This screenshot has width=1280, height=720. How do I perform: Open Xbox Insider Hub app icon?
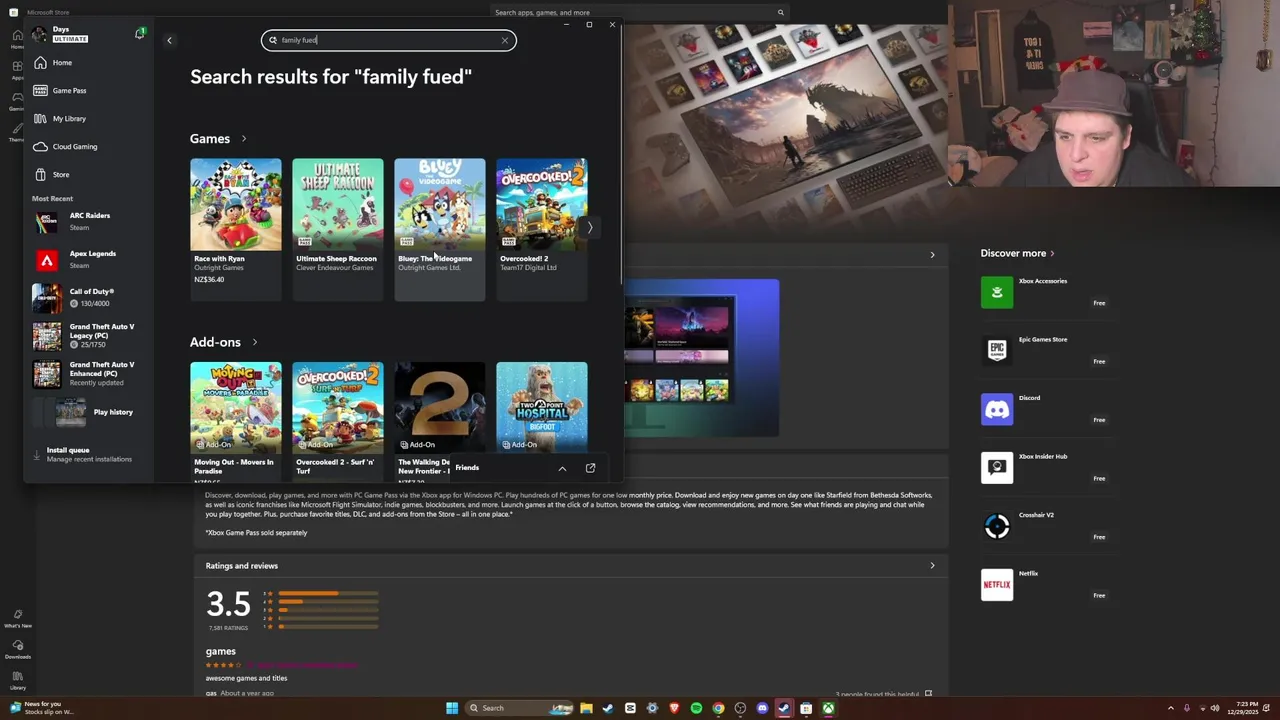(x=997, y=467)
